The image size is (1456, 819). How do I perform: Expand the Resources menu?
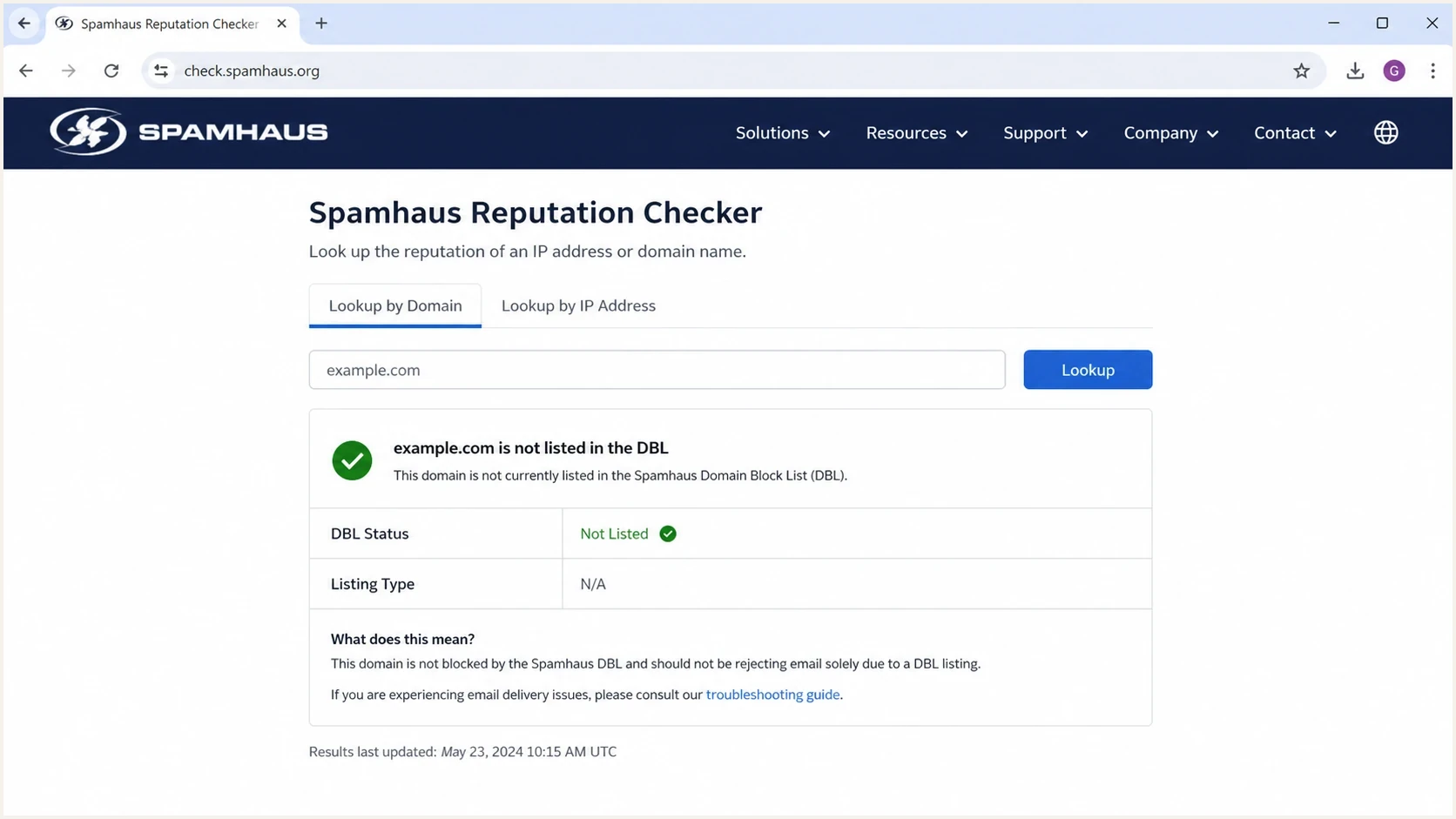(916, 133)
